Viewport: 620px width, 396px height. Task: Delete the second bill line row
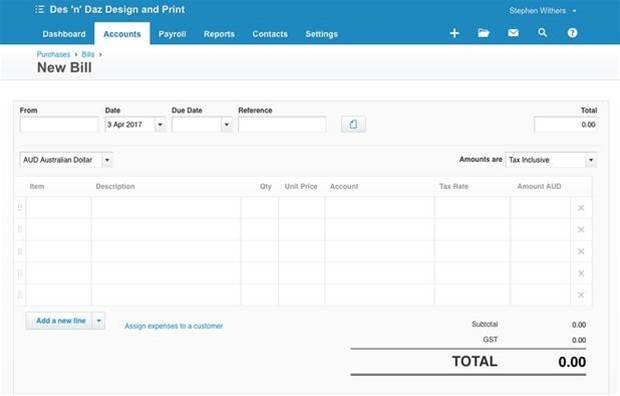click(x=581, y=229)
